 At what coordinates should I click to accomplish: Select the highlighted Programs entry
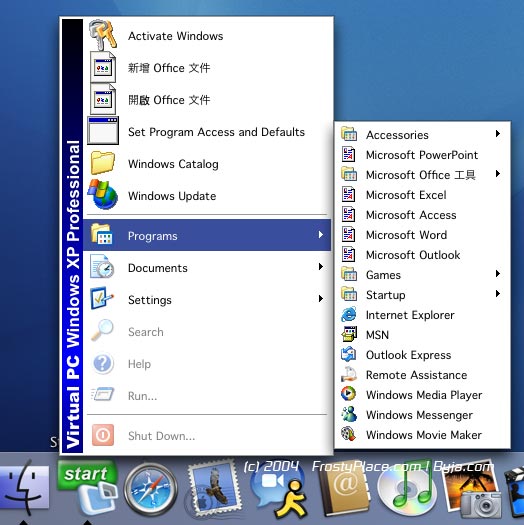click(207, 235)
